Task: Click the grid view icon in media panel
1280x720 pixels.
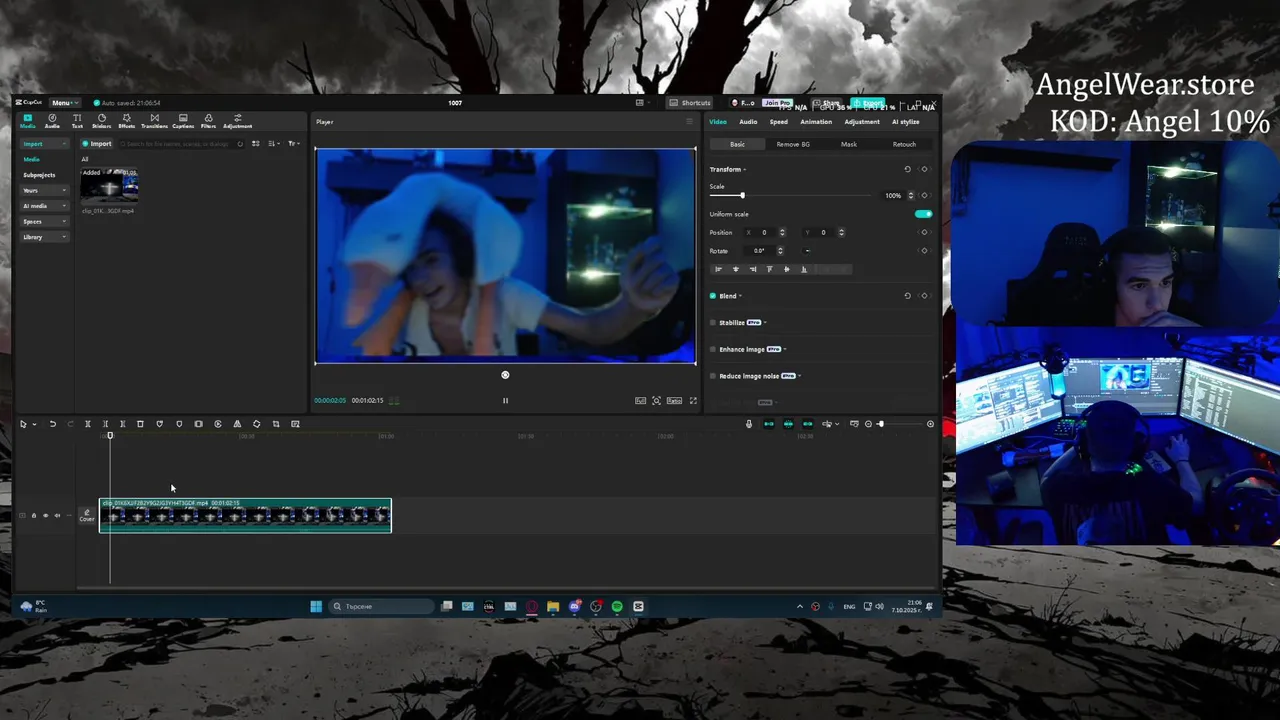Action: [255, 144]
